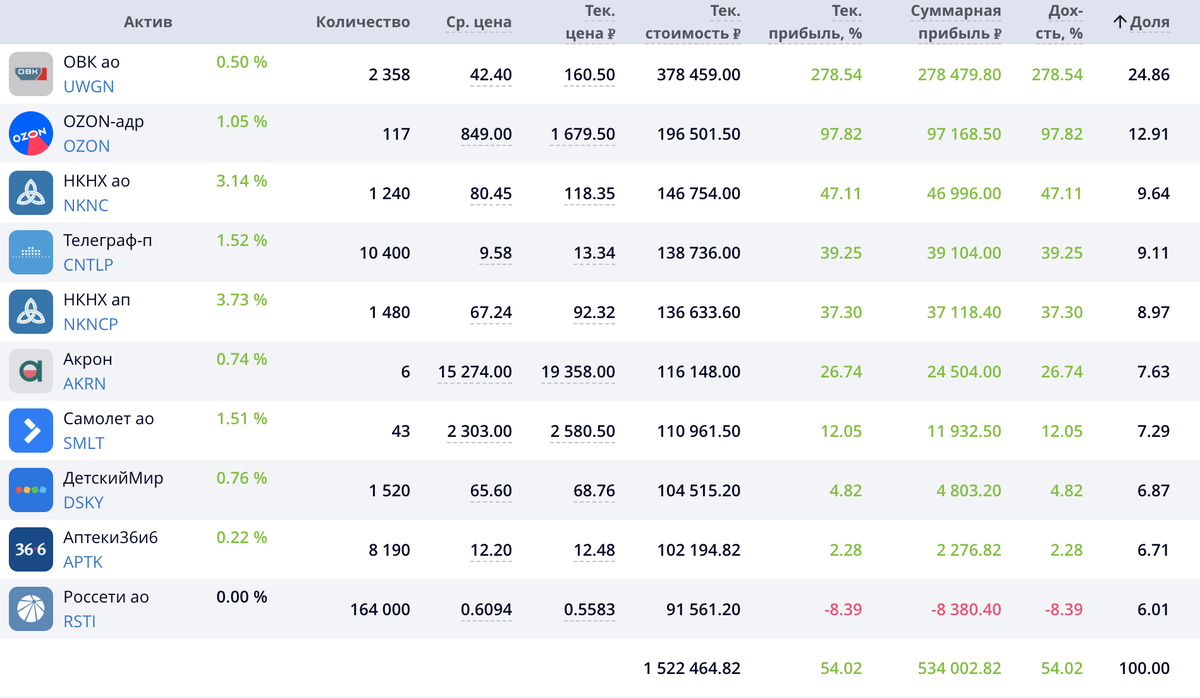The image size is (1200, 698).
Task: Sort by the Актив column header
Action: (147, 22)
